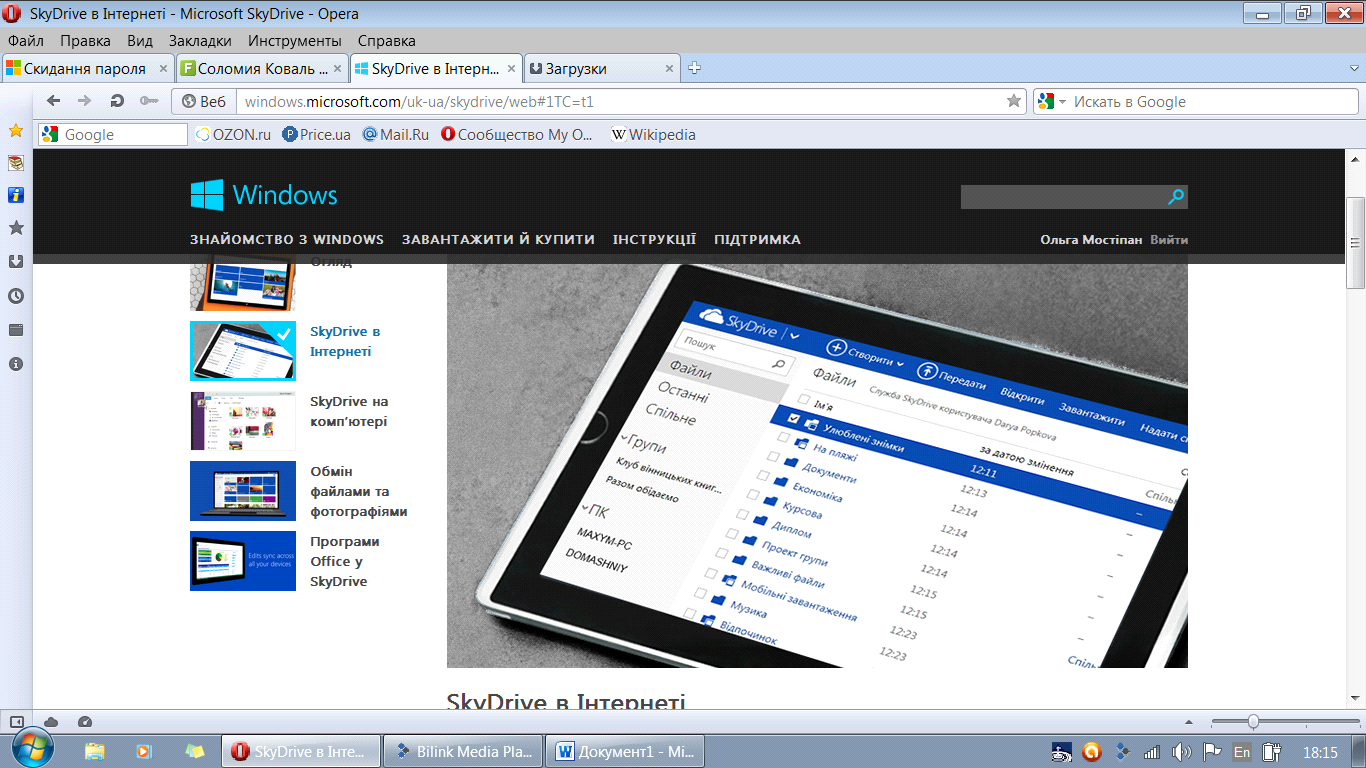This screenshot has width=1366, height=768.
Task: Open the password wand key icon
Action: [x=149, y=101]
